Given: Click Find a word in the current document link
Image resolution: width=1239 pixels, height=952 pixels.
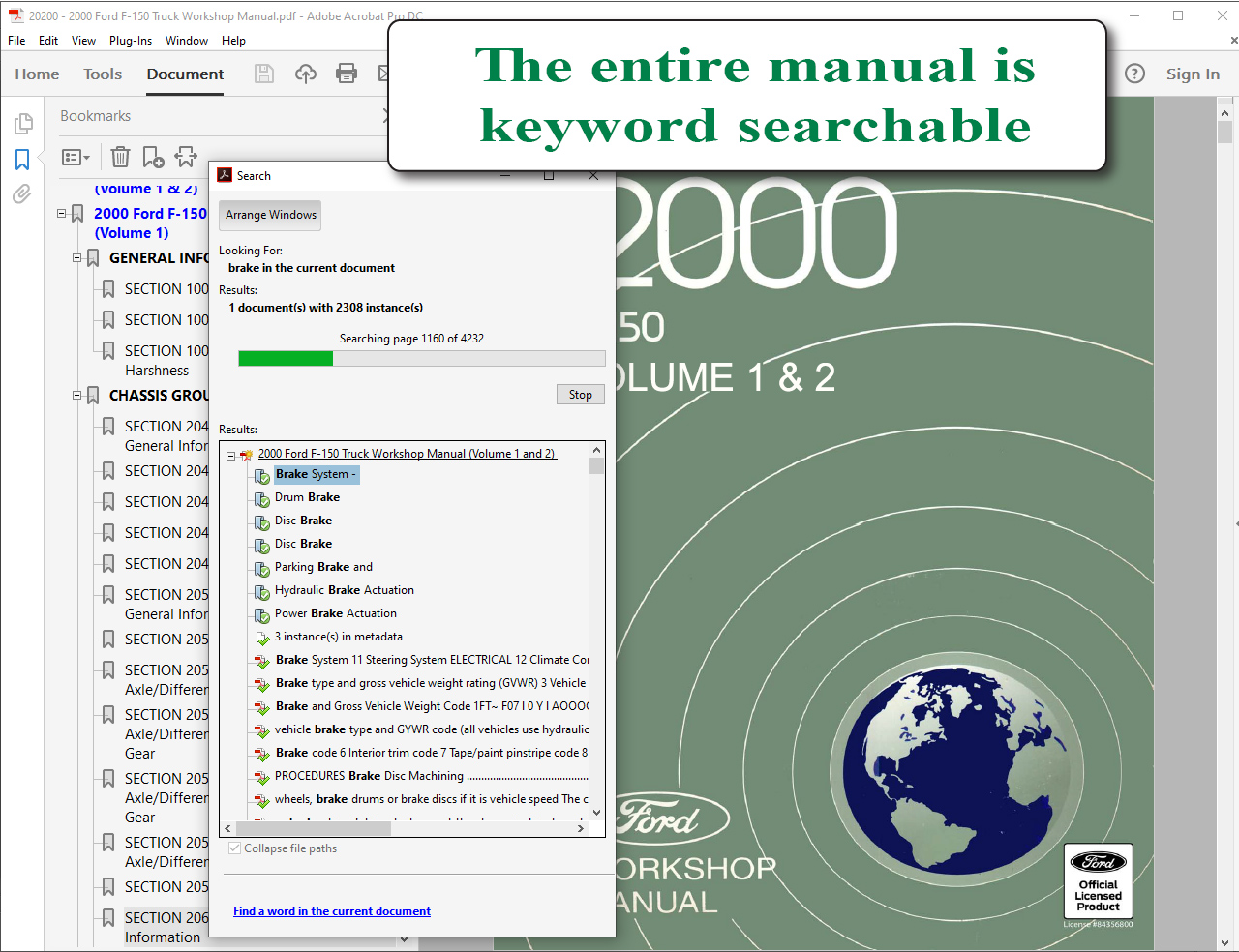Looking at the screenshot, I should click(x=332, y=911).
